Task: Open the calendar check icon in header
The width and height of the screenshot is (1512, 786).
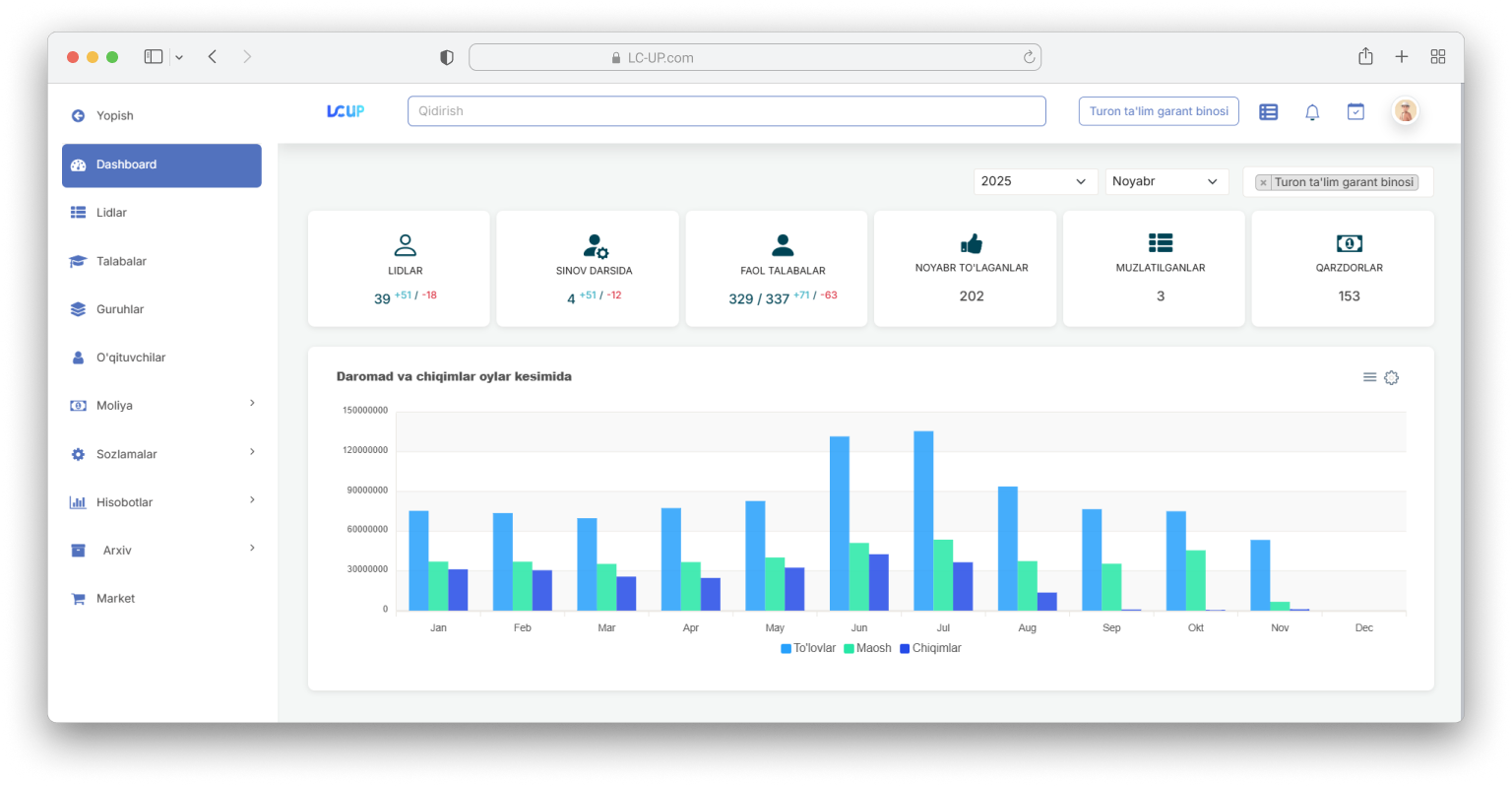Action: click(x=1355, y=112)
